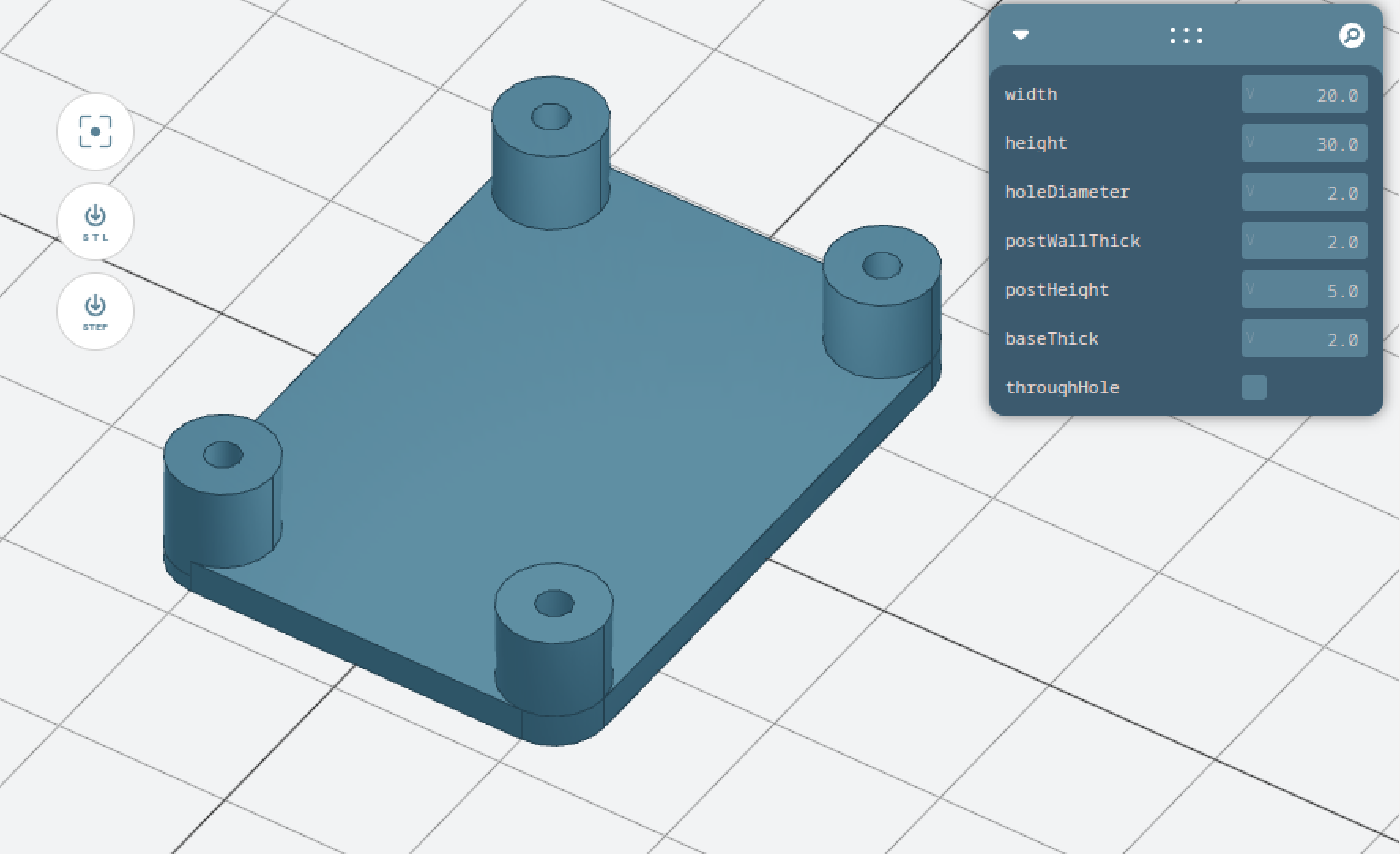Select the 'postHeight' parameter label
Viewport: 1400px width, 854px height.
point(1057,290)
